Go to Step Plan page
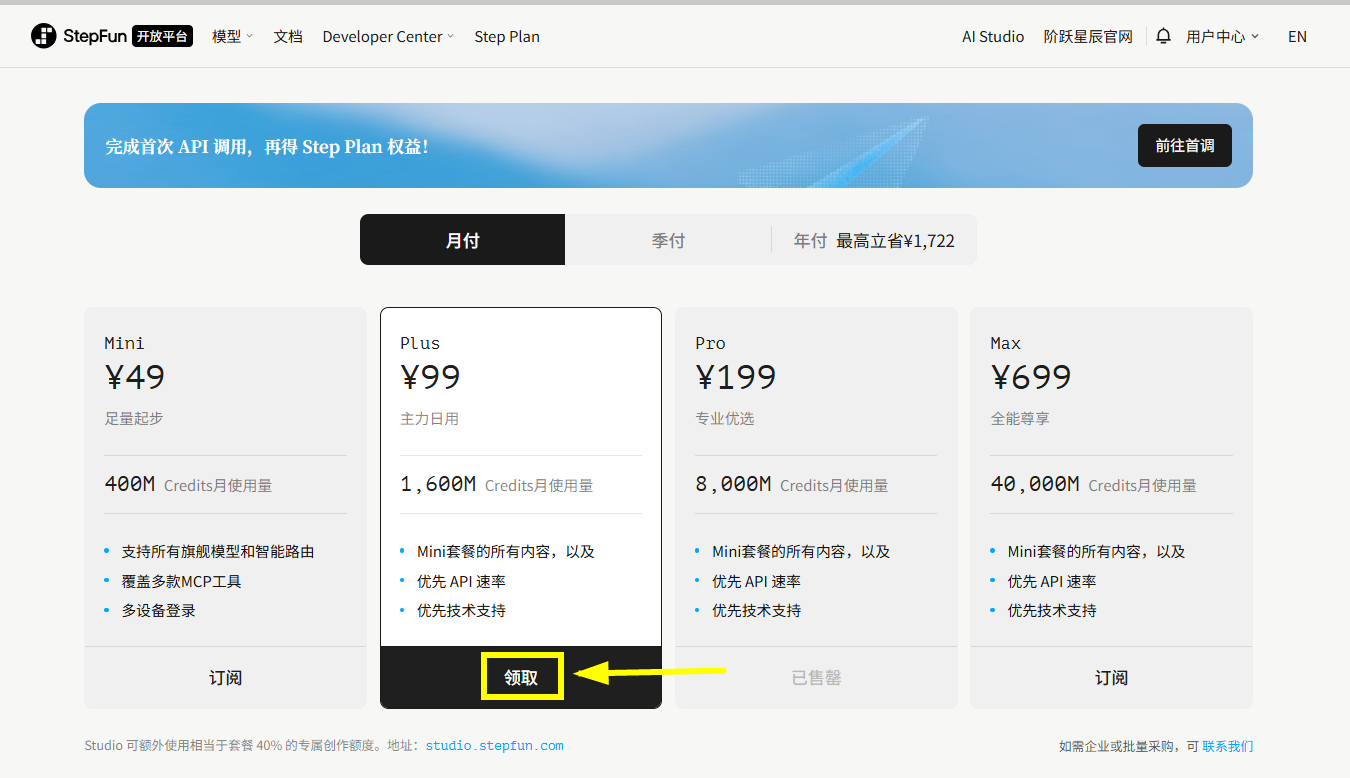This screenshot has width=1350, height=778. tap(507, 36)
